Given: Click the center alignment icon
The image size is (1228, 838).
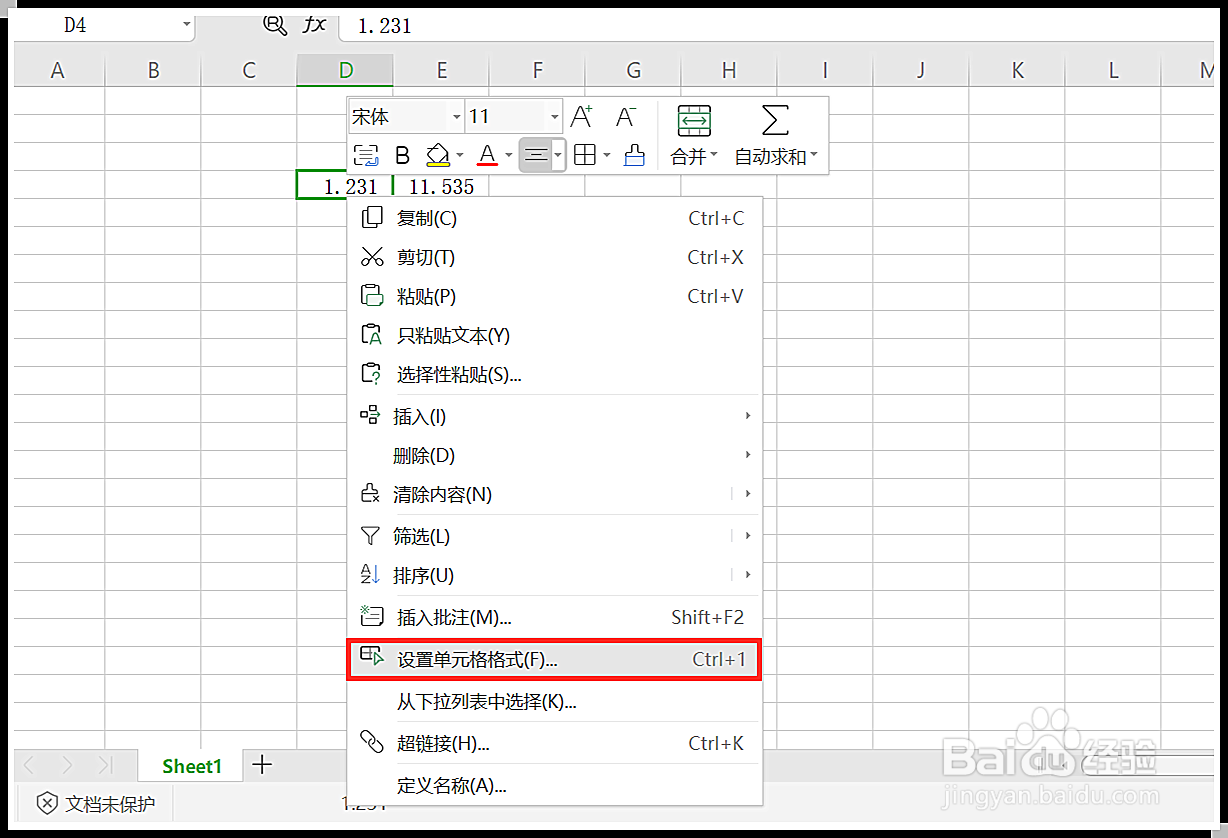Looking at the screenshot, I should click(x=536, y=155).
